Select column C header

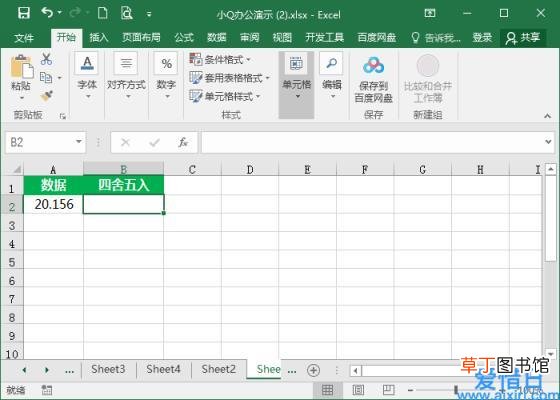(192, 169)
